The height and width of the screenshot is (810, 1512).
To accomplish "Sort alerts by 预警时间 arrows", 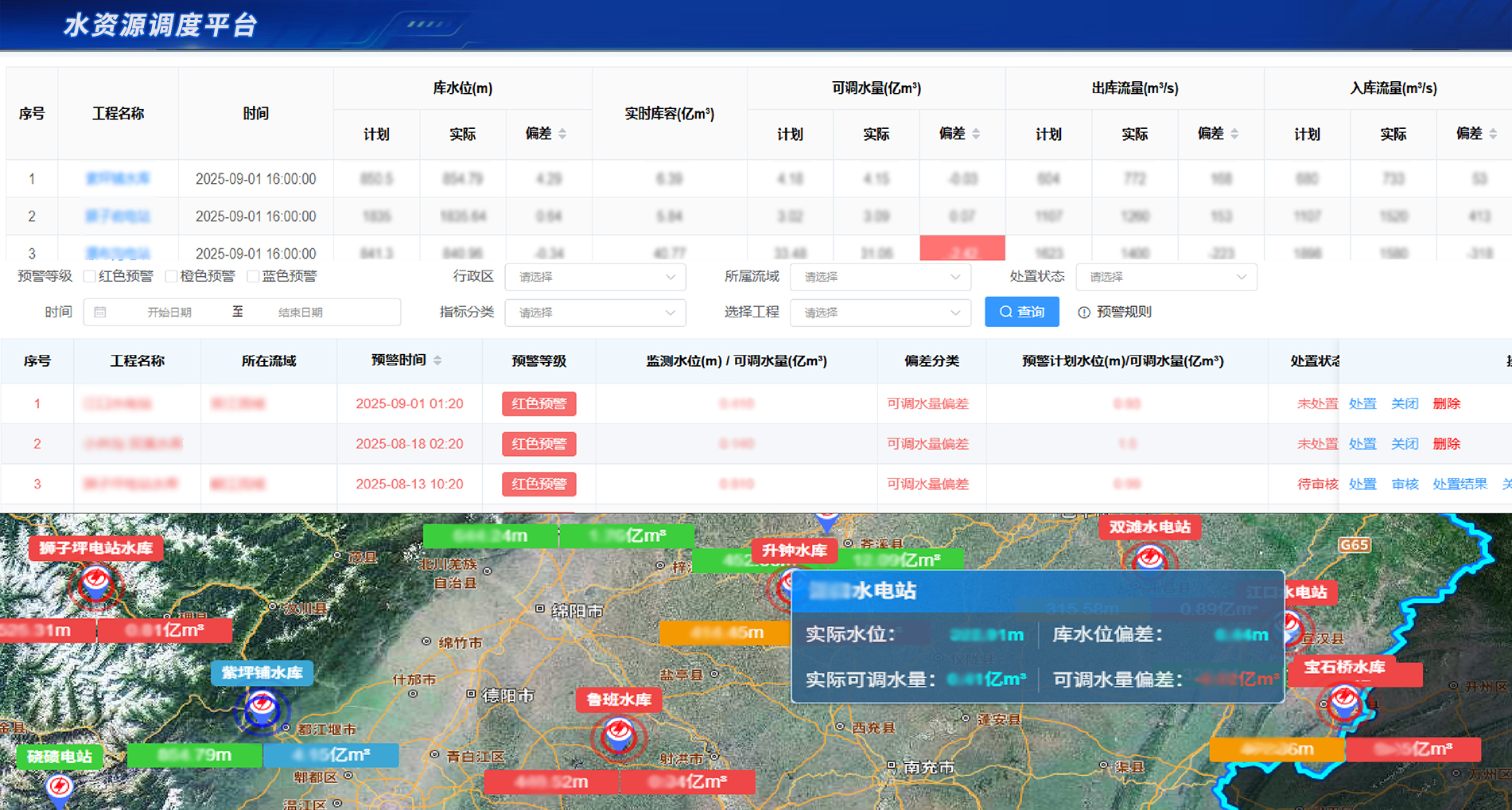I will pos(437,360).
